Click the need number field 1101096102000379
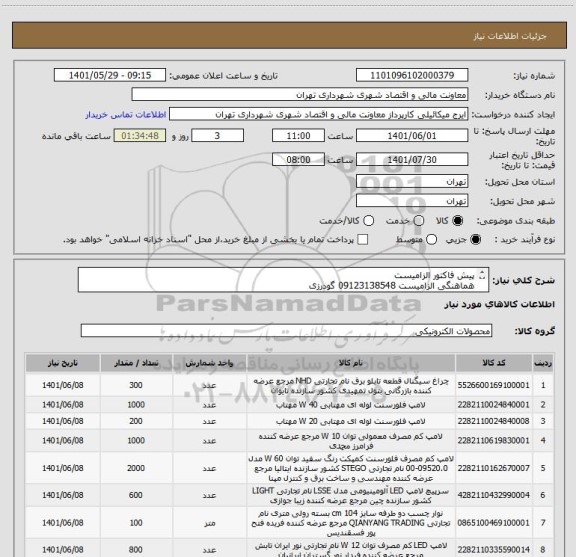This screenshot has width=576, height=557. point(412,75)
